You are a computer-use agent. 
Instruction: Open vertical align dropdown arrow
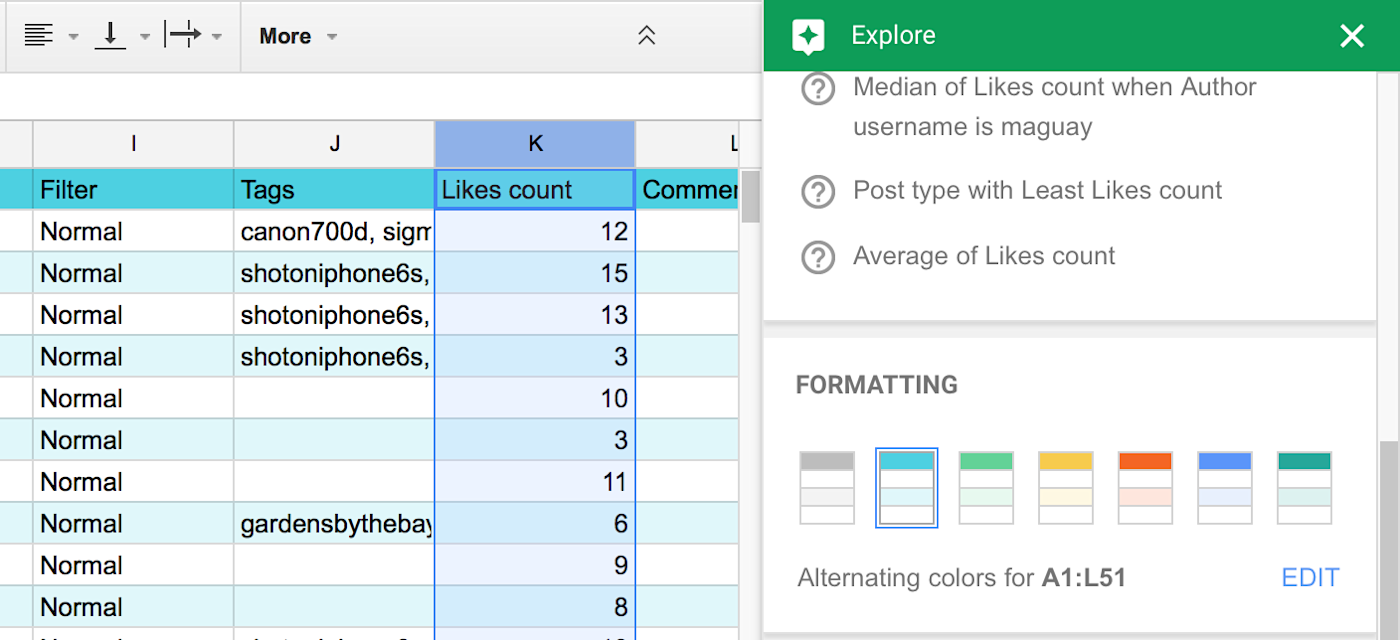145,37
